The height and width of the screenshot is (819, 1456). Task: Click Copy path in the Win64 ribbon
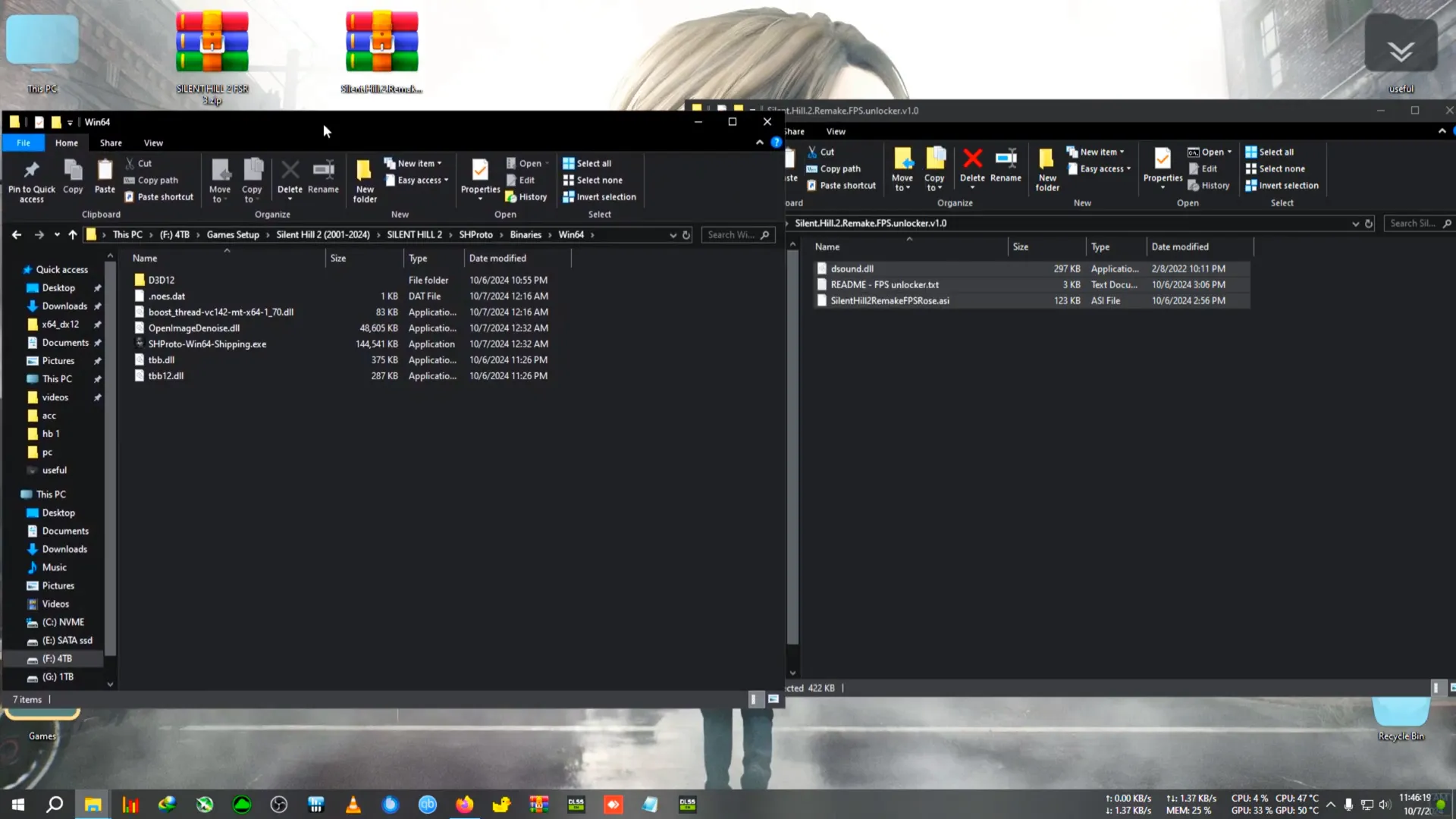coord(151,180)
